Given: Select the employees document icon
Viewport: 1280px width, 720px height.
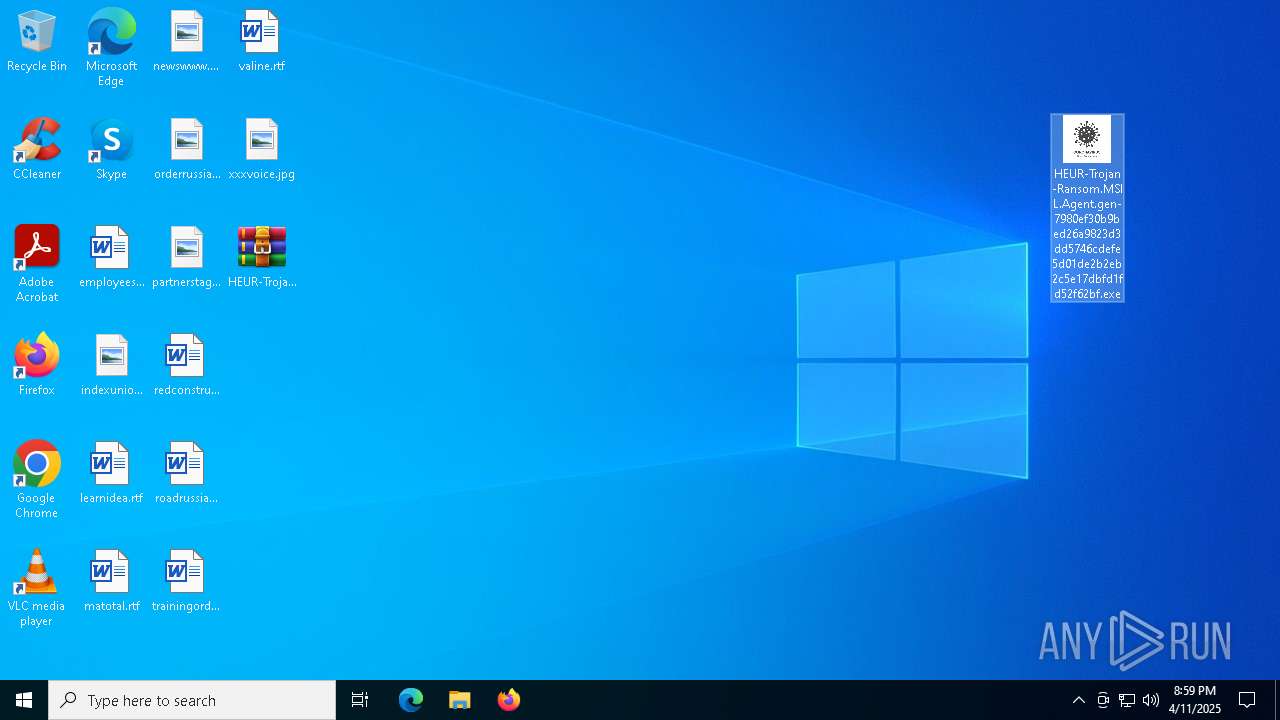Looking at the screenshot, I should tap(111, 258).
